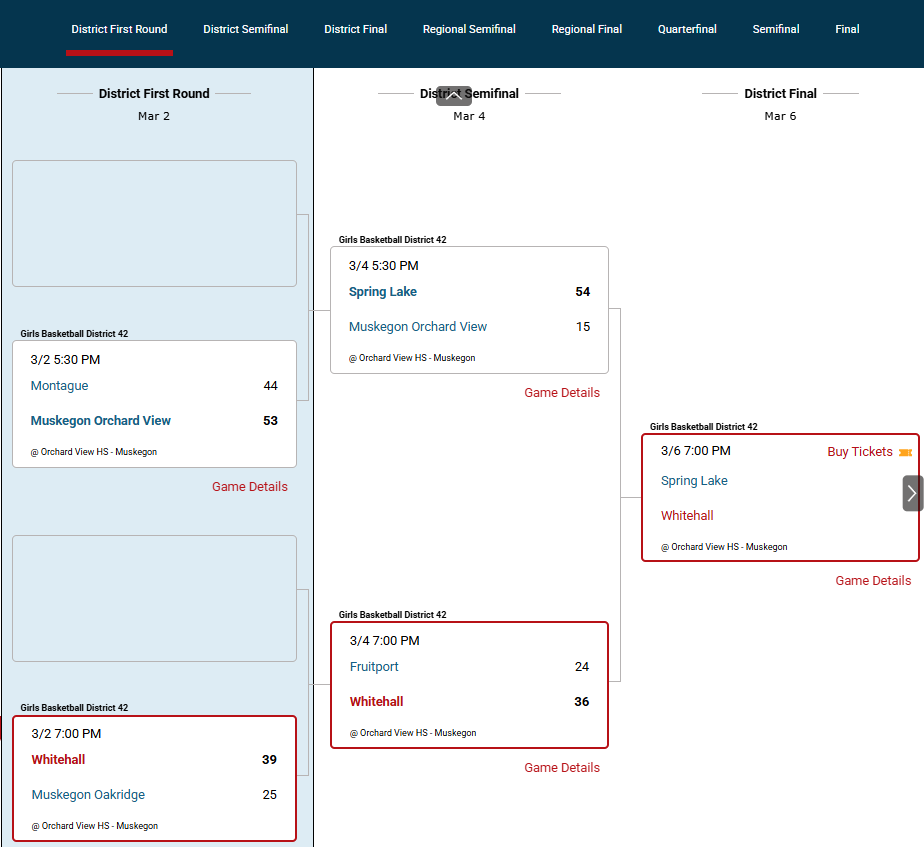Click Montague team name in first round
This screenshot has width=924, height=847.
(59, 386)
